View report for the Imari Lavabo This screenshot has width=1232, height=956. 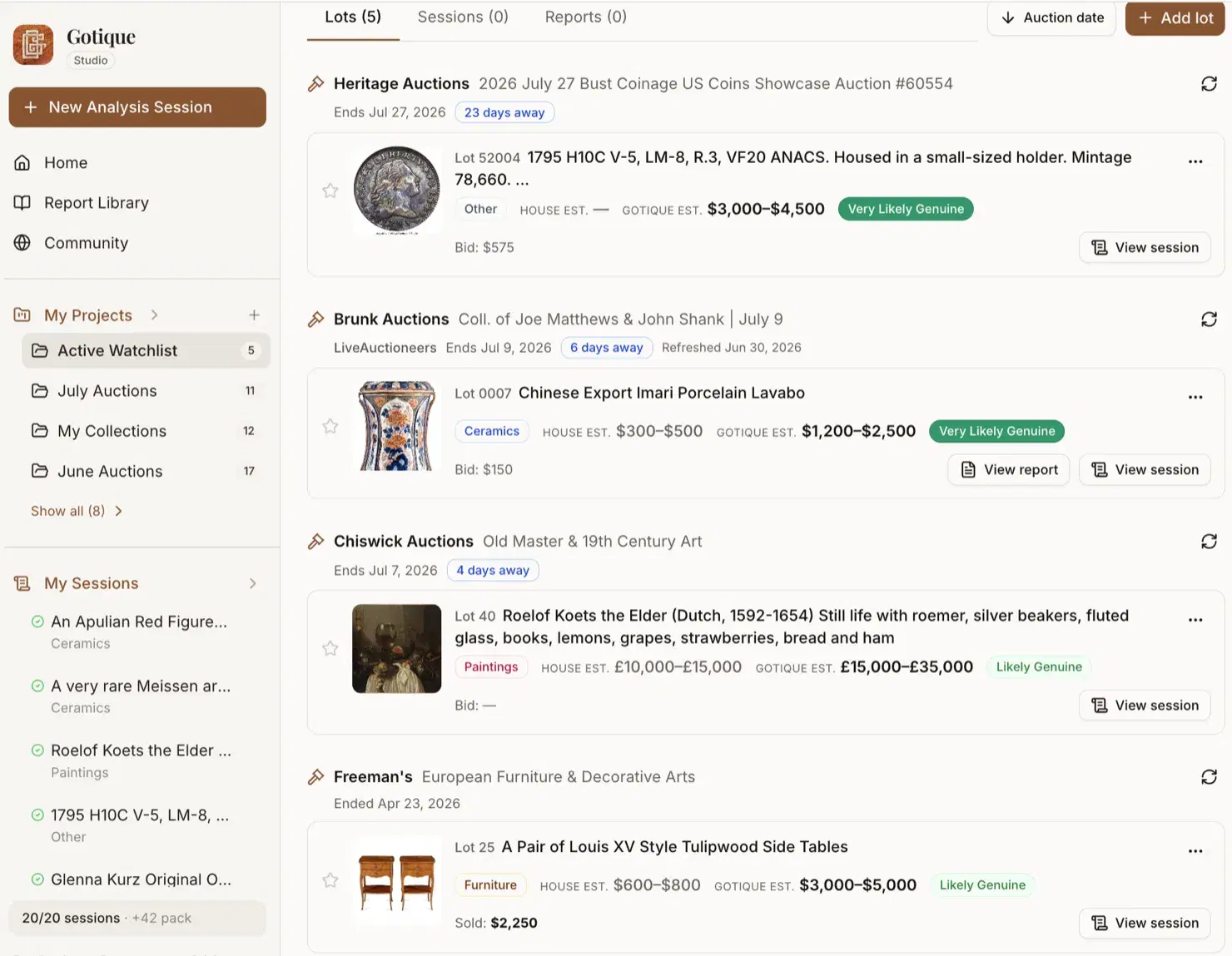pyautogui.click(x=1009, y=470)
